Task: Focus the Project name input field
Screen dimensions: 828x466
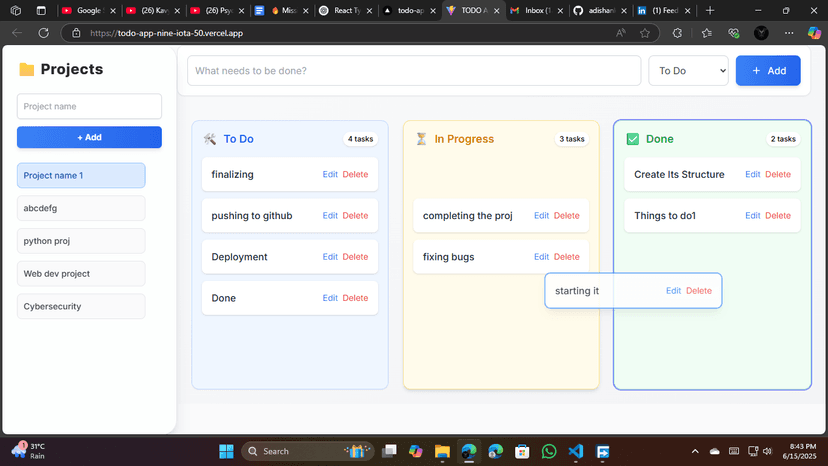Action: coord(89,106)
